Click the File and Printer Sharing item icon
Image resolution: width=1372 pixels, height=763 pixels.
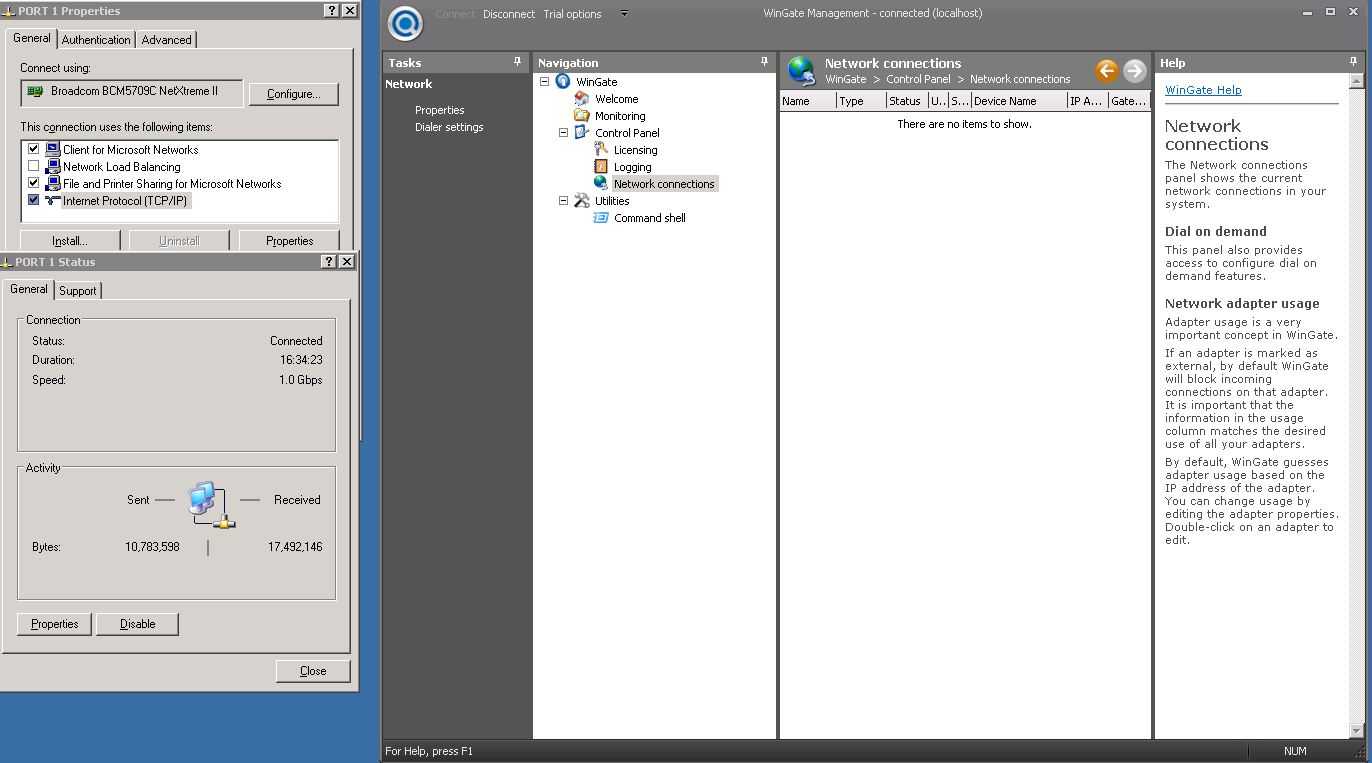click(x=53, y=183)
